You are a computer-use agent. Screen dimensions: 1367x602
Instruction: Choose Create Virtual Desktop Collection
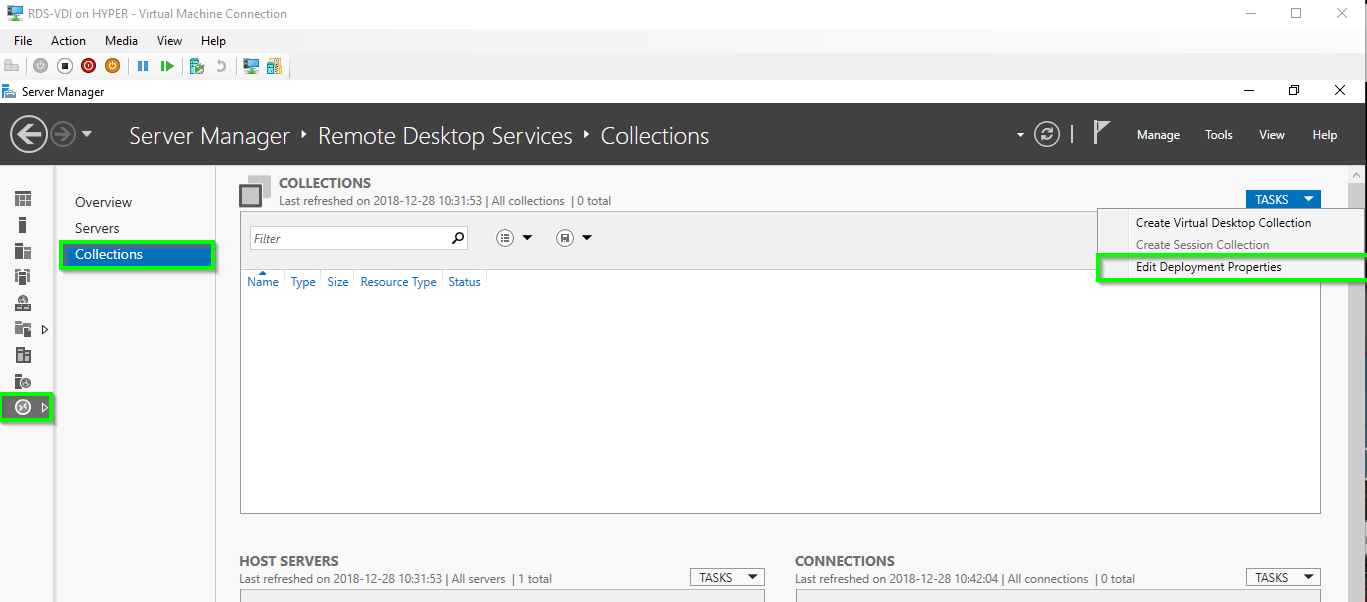tap(1223, 223)
